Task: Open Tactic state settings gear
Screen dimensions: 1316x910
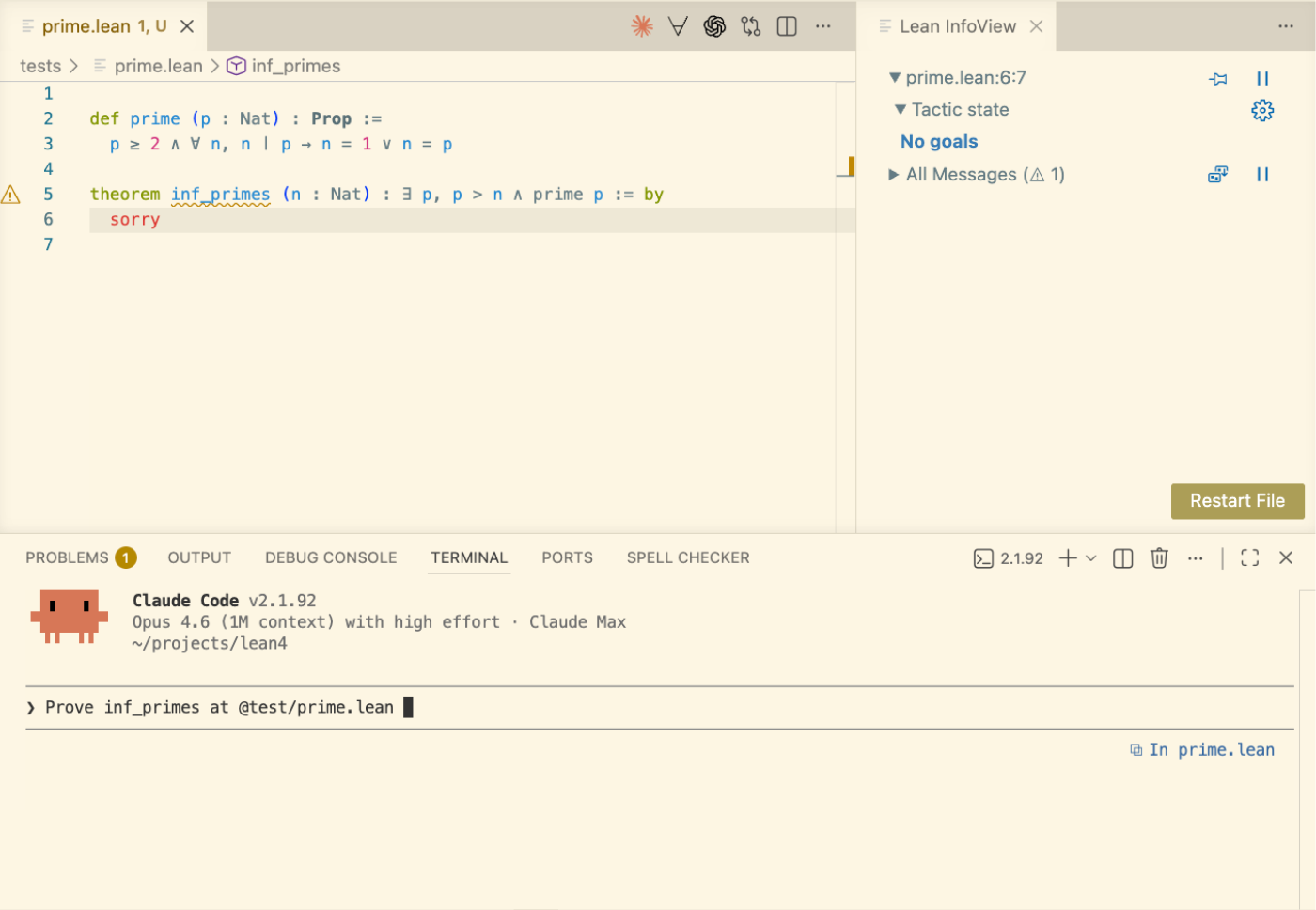Action: pyautogui.click(x=1262, y=111)
